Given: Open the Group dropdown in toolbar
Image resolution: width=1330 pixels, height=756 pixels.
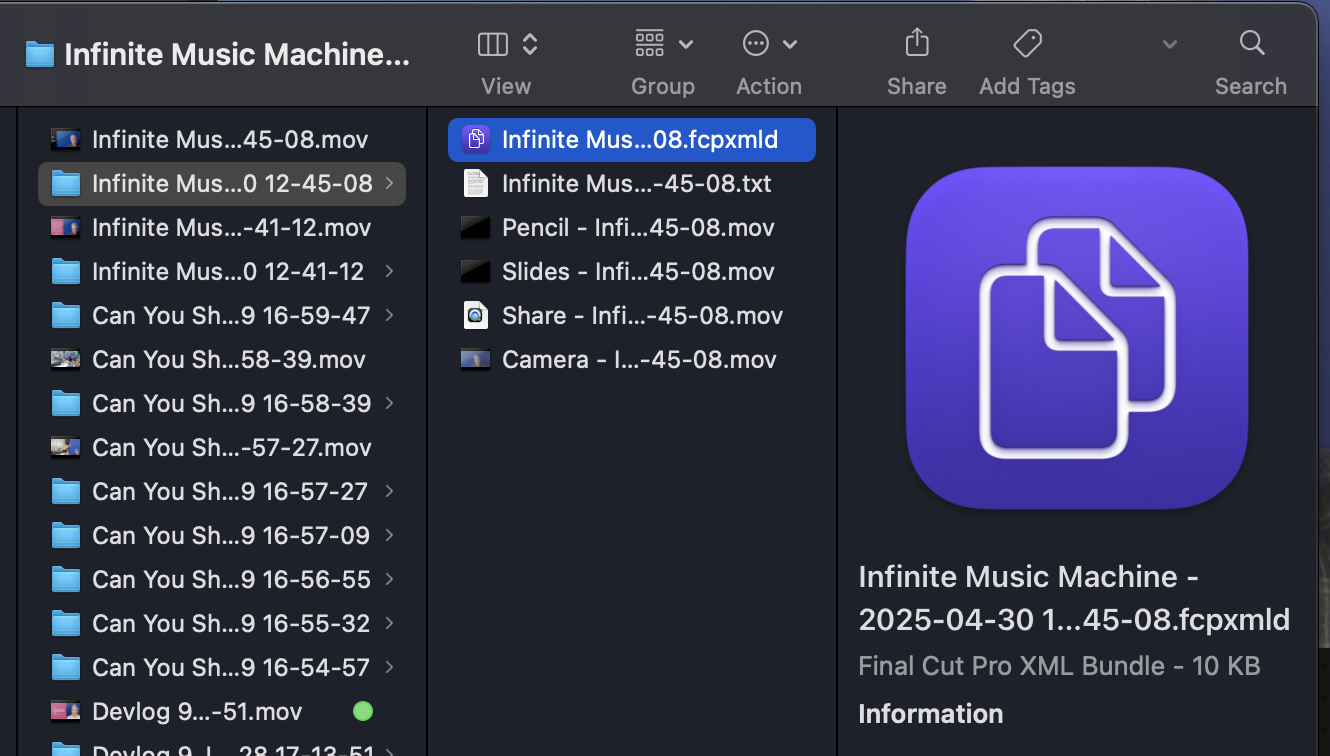Looking at the screenshot, I should [x=663, y=44].
